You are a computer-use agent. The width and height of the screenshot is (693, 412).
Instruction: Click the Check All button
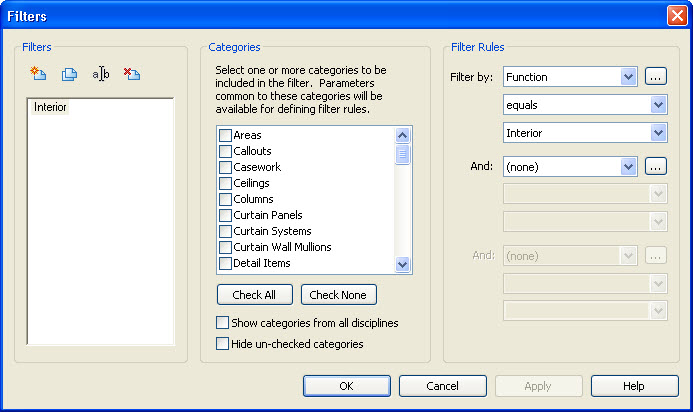[255, 294]
